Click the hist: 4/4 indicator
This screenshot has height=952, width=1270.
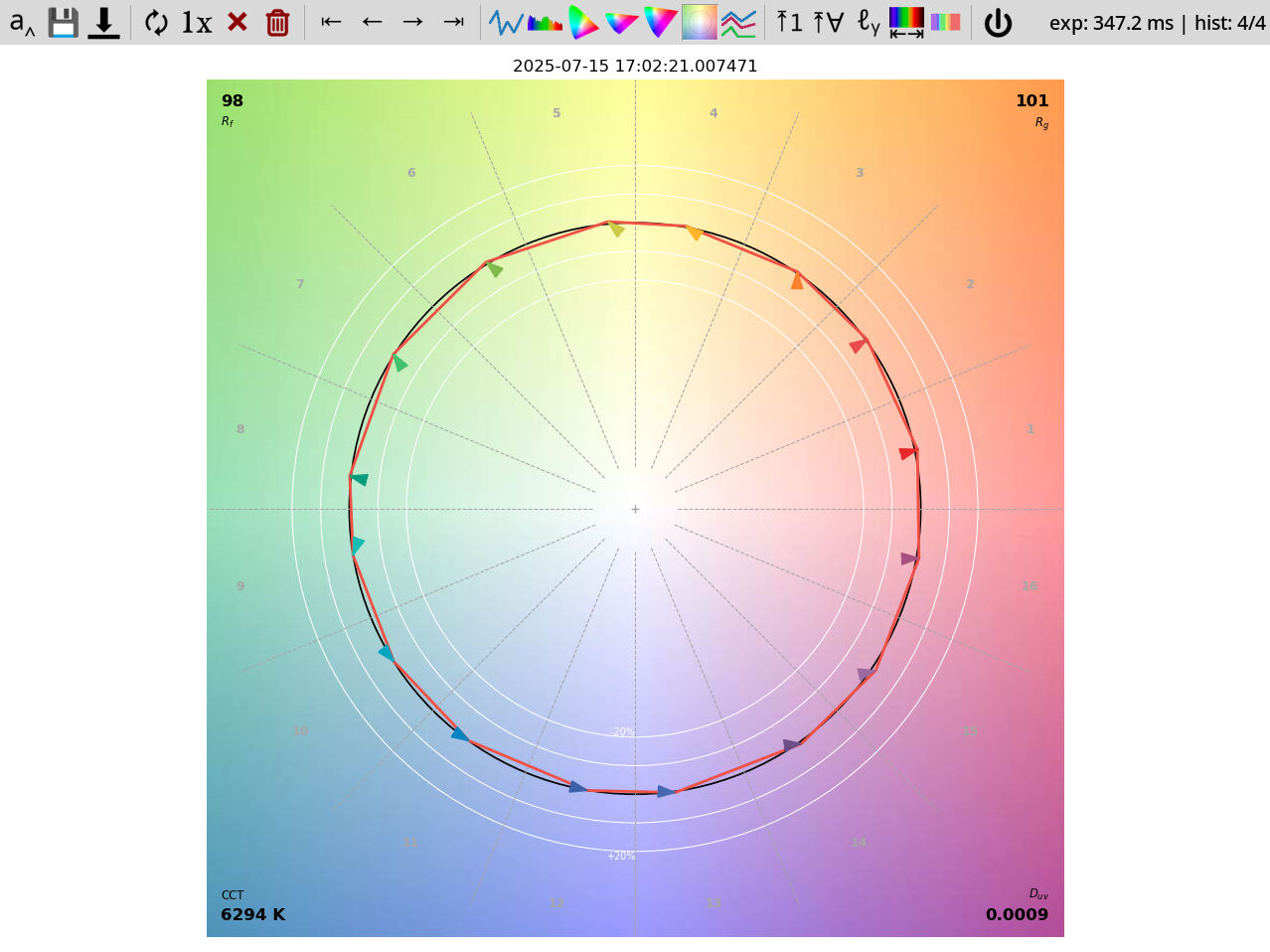1229,23
